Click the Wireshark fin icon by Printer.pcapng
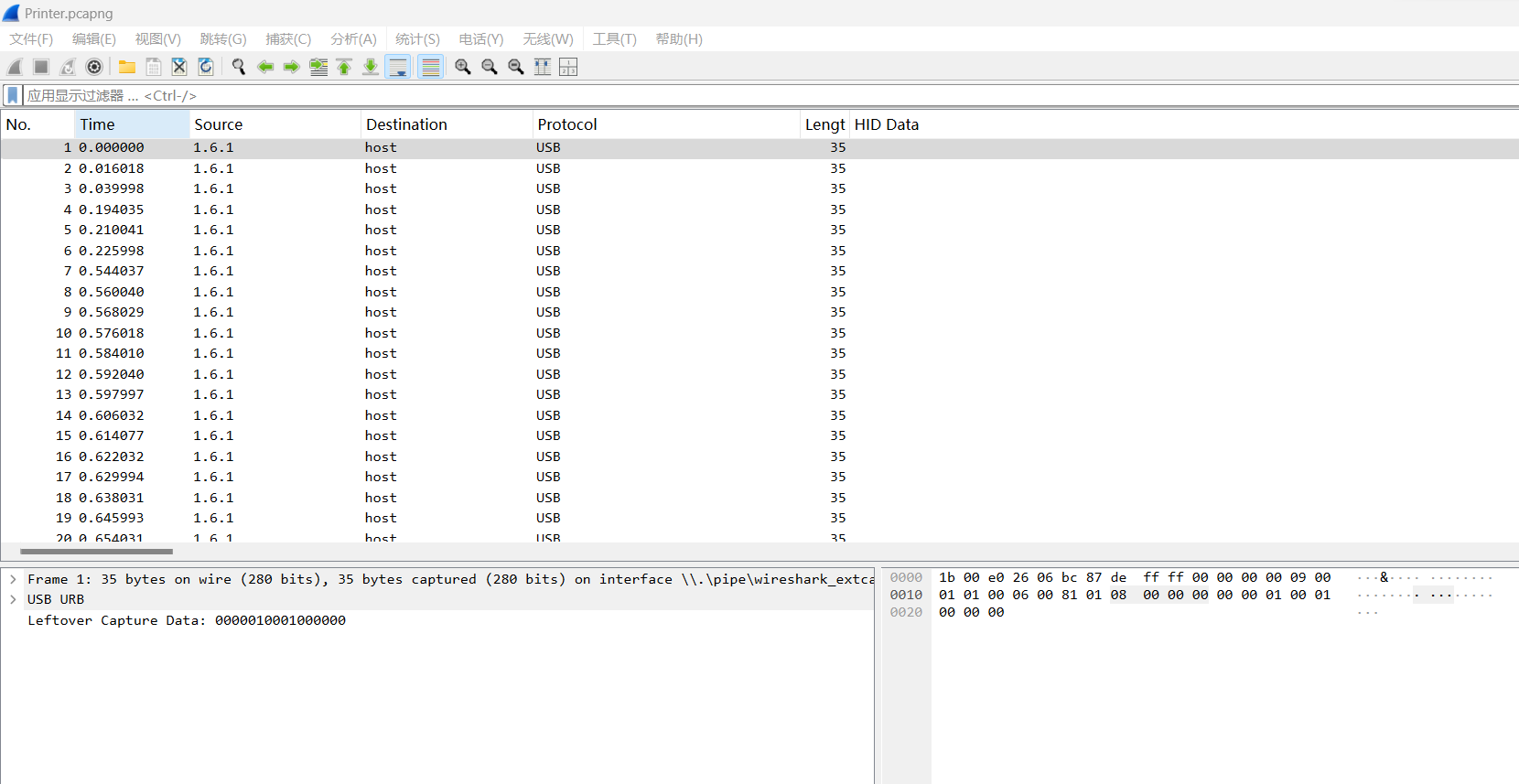 pos(11,13)
